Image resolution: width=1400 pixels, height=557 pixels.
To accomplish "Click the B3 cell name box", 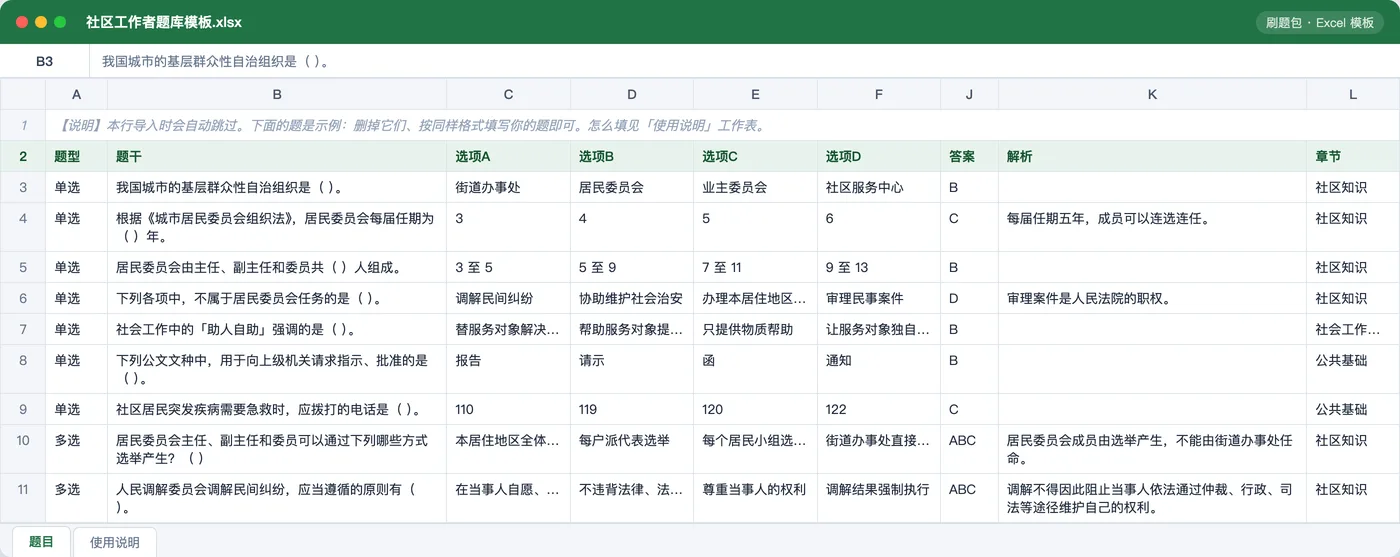I will tap(45, 61).
